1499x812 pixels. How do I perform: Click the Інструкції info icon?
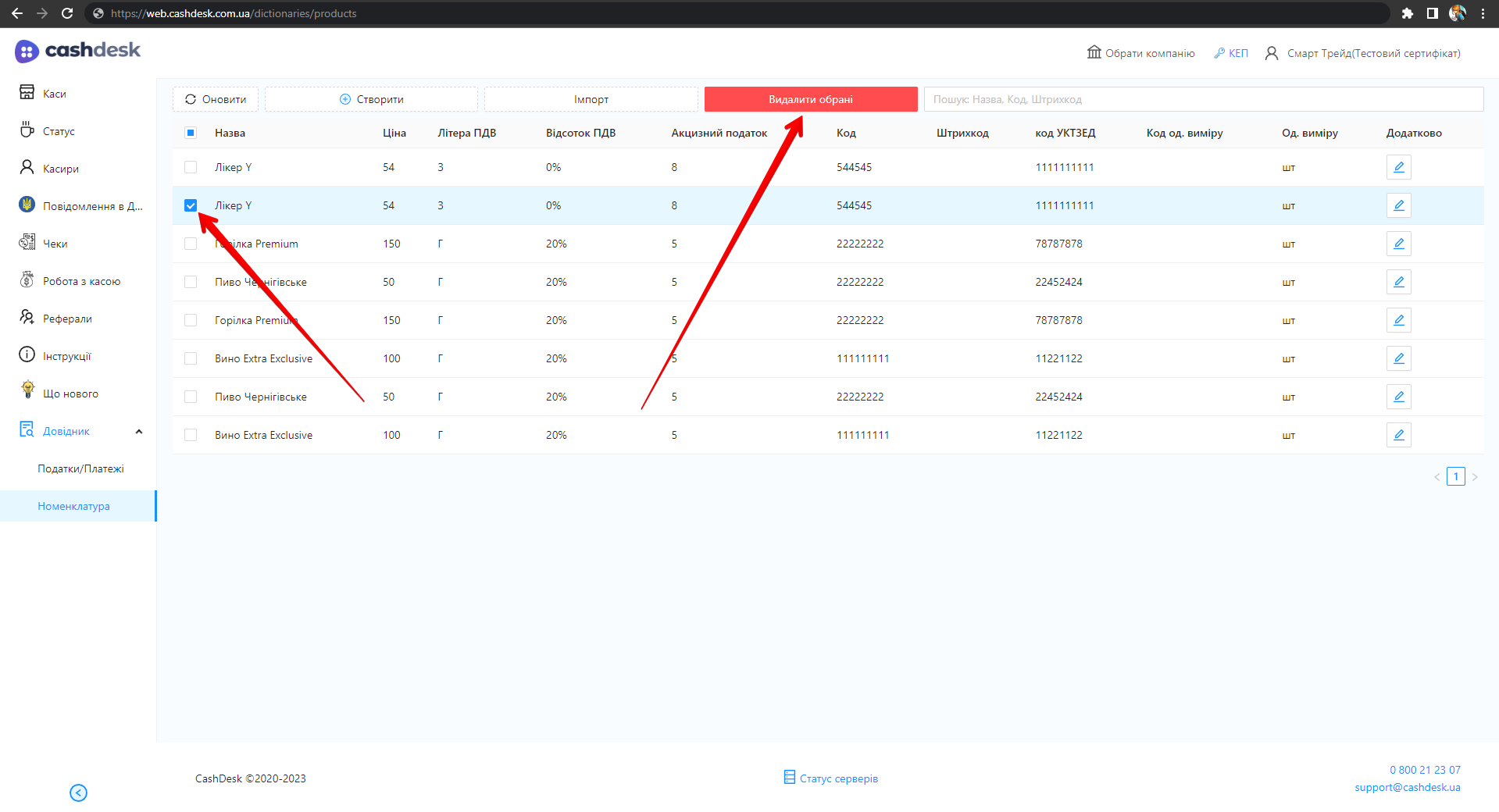point(27,355)
